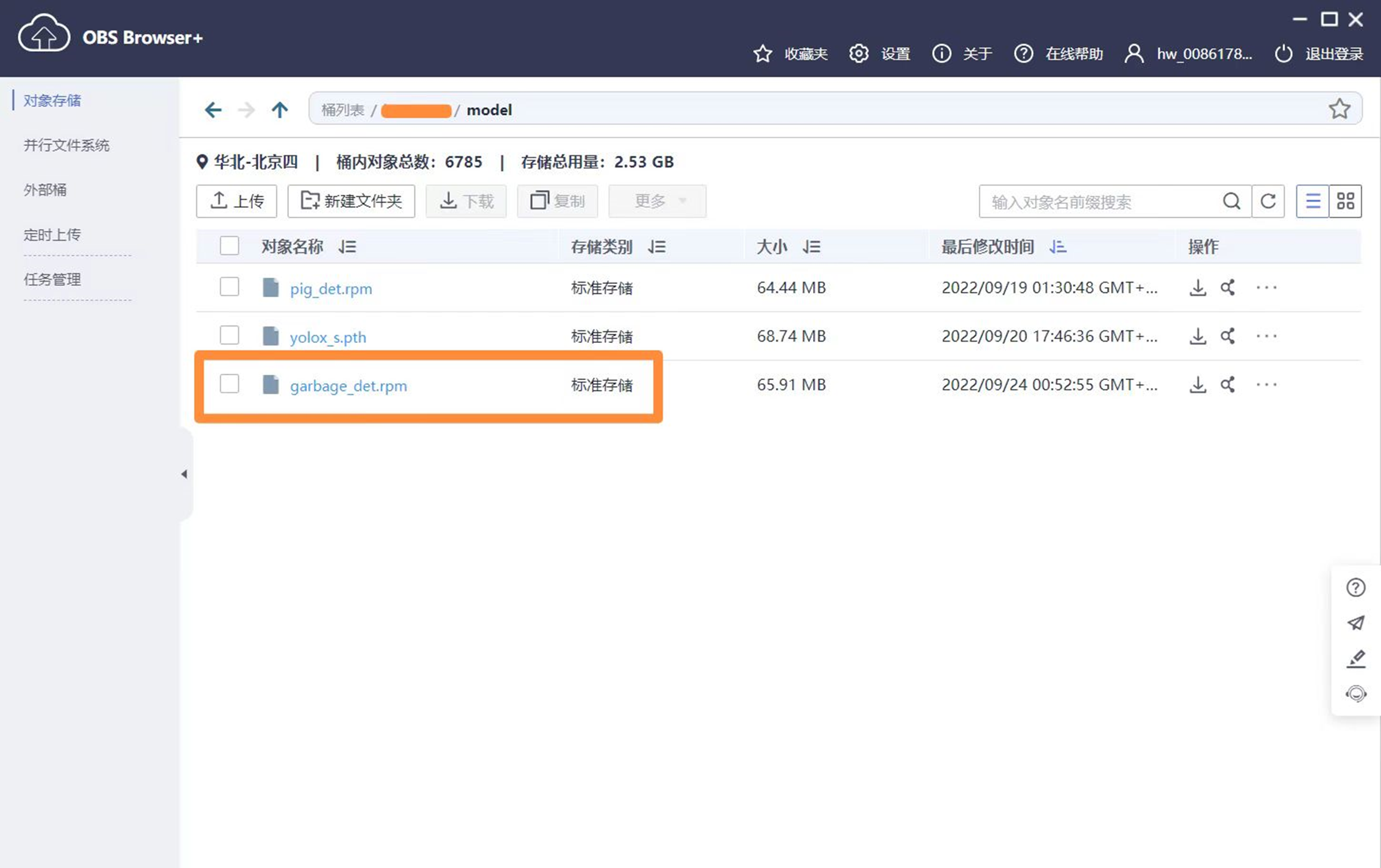Go up one folder level

280,110
